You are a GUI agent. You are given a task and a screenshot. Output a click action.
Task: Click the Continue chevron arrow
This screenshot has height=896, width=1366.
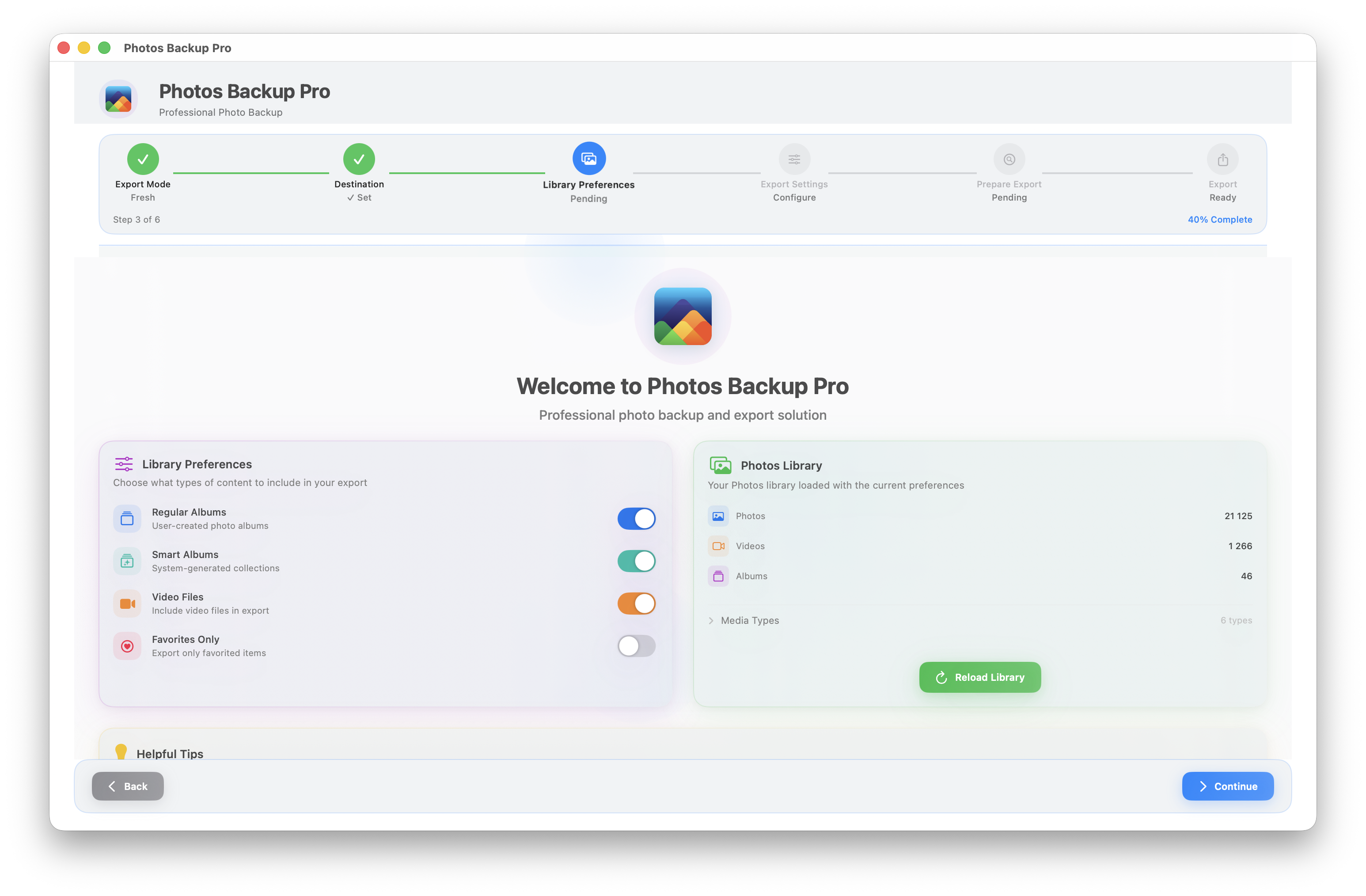pos(1203,786)
